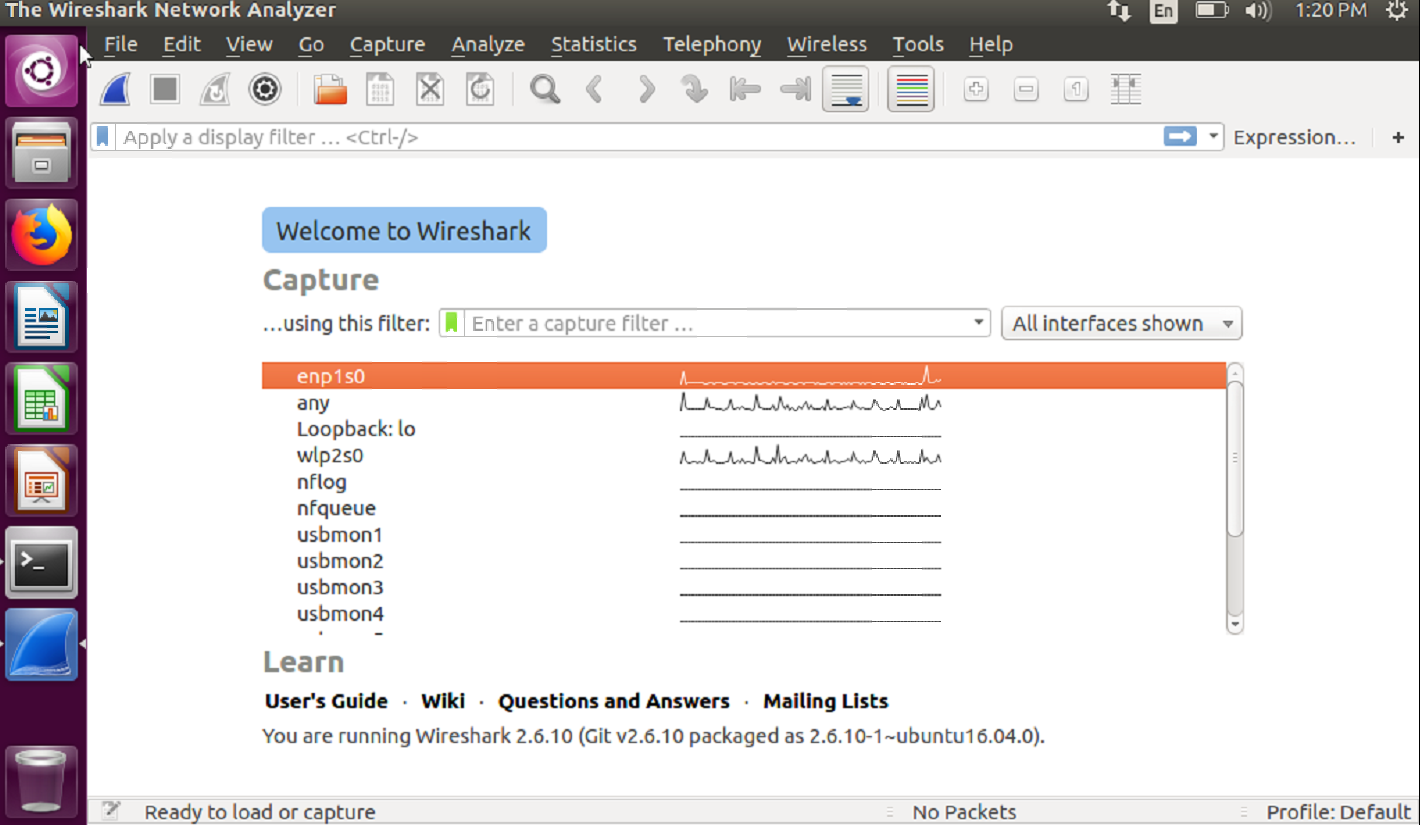This screenshot has width=1420, height=825.
Task: Zoom in the main window text
Action: tap(976, 90)
